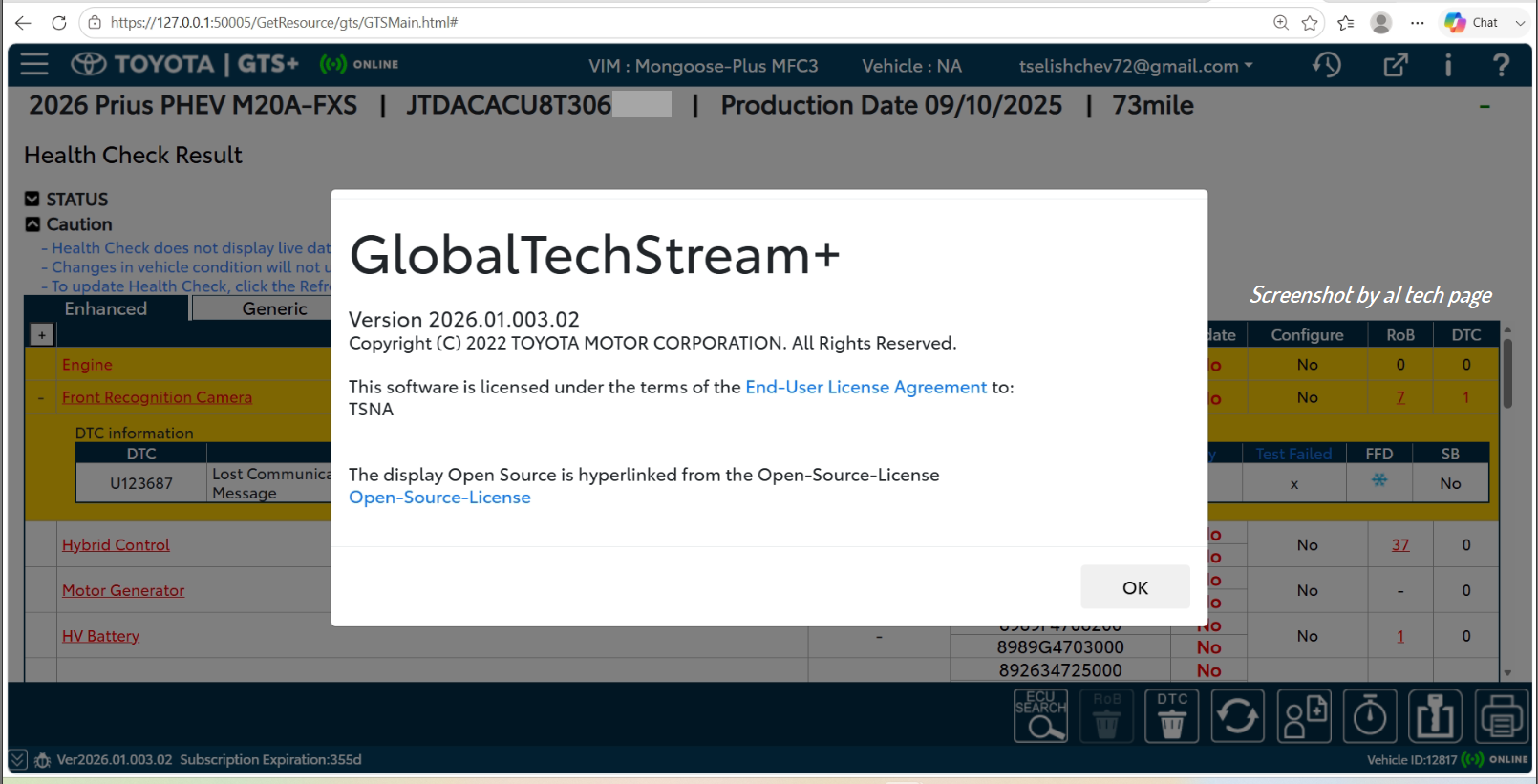Open the ECU Search tool
Screen dimensions: 1538x784
[x=1041, y=716]
